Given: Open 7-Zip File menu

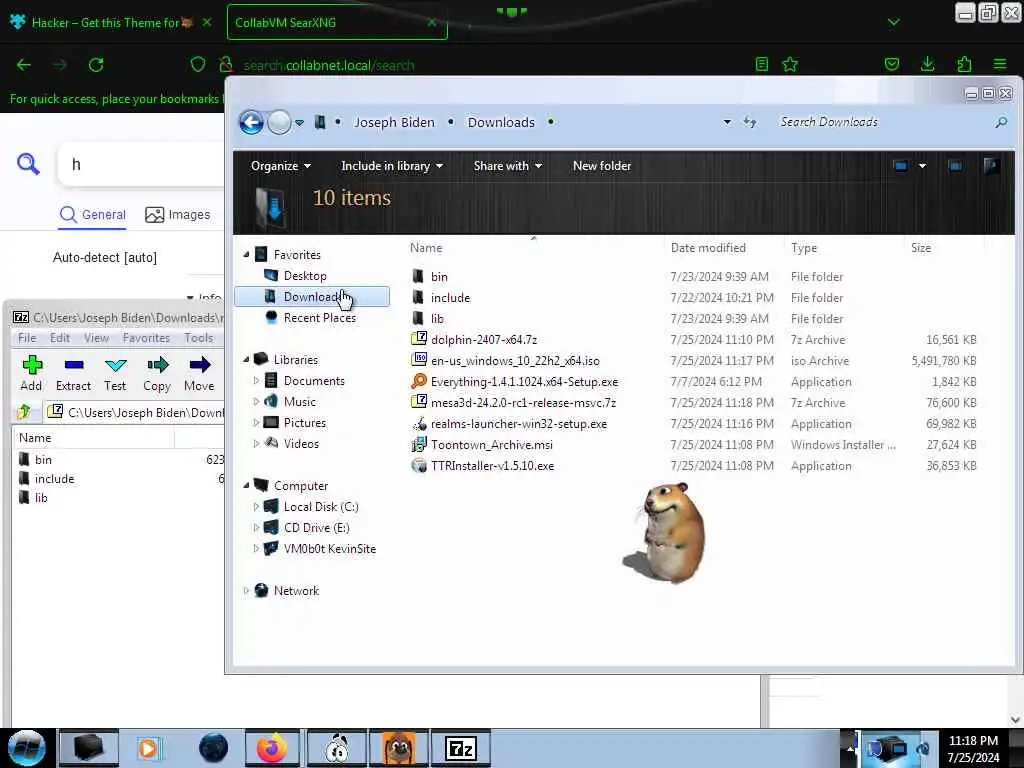Looking at the screenshot, I should 27,338.
